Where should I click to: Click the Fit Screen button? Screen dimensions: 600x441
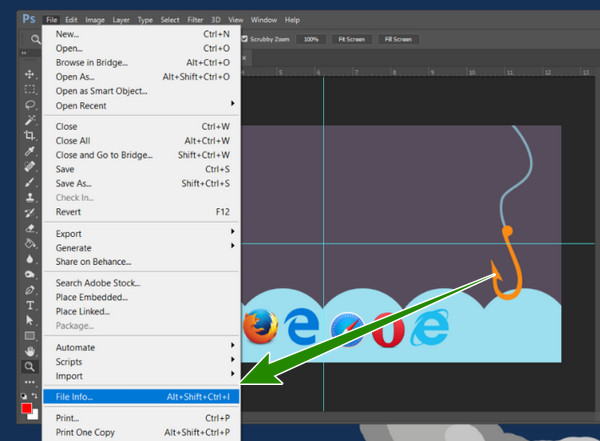pyautogui.click(x=351, y=39)
